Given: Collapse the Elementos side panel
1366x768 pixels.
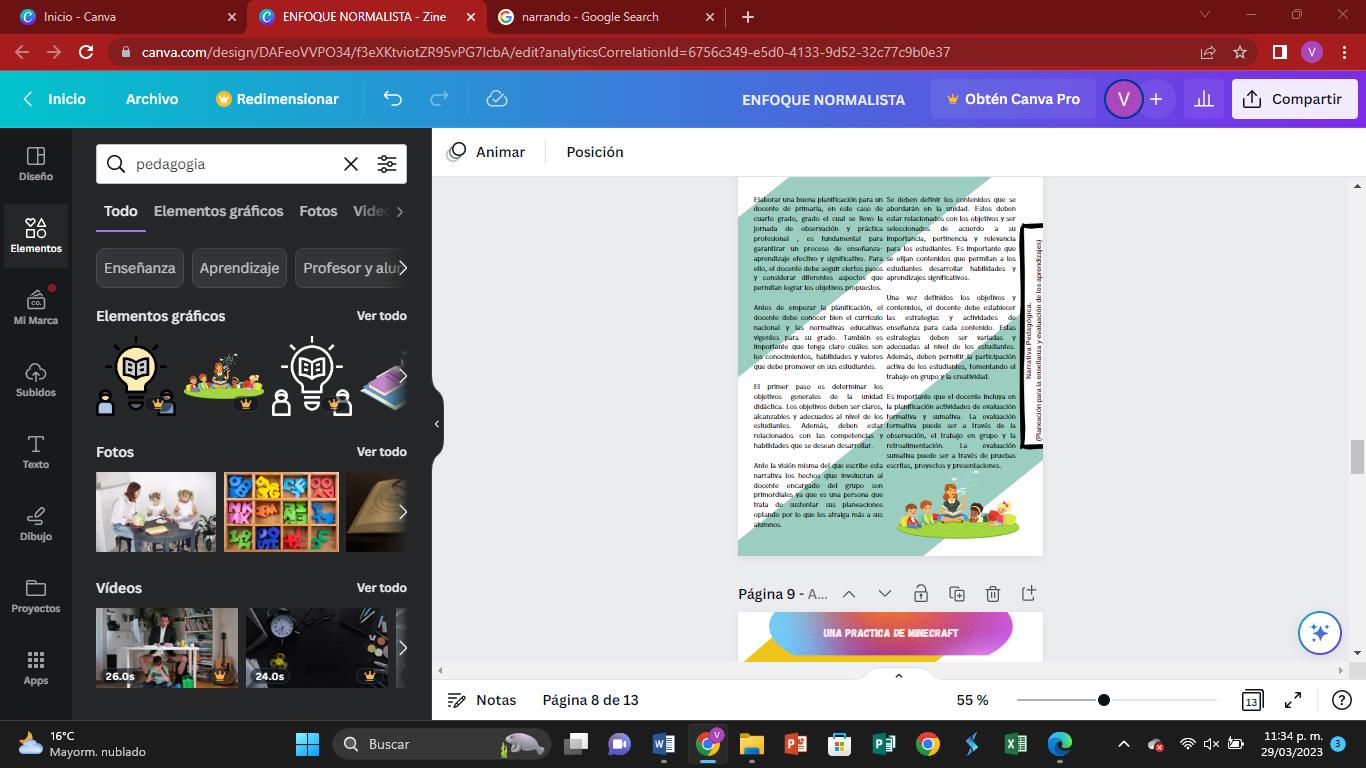Looking at the screenshot, I should pos(437,424).
